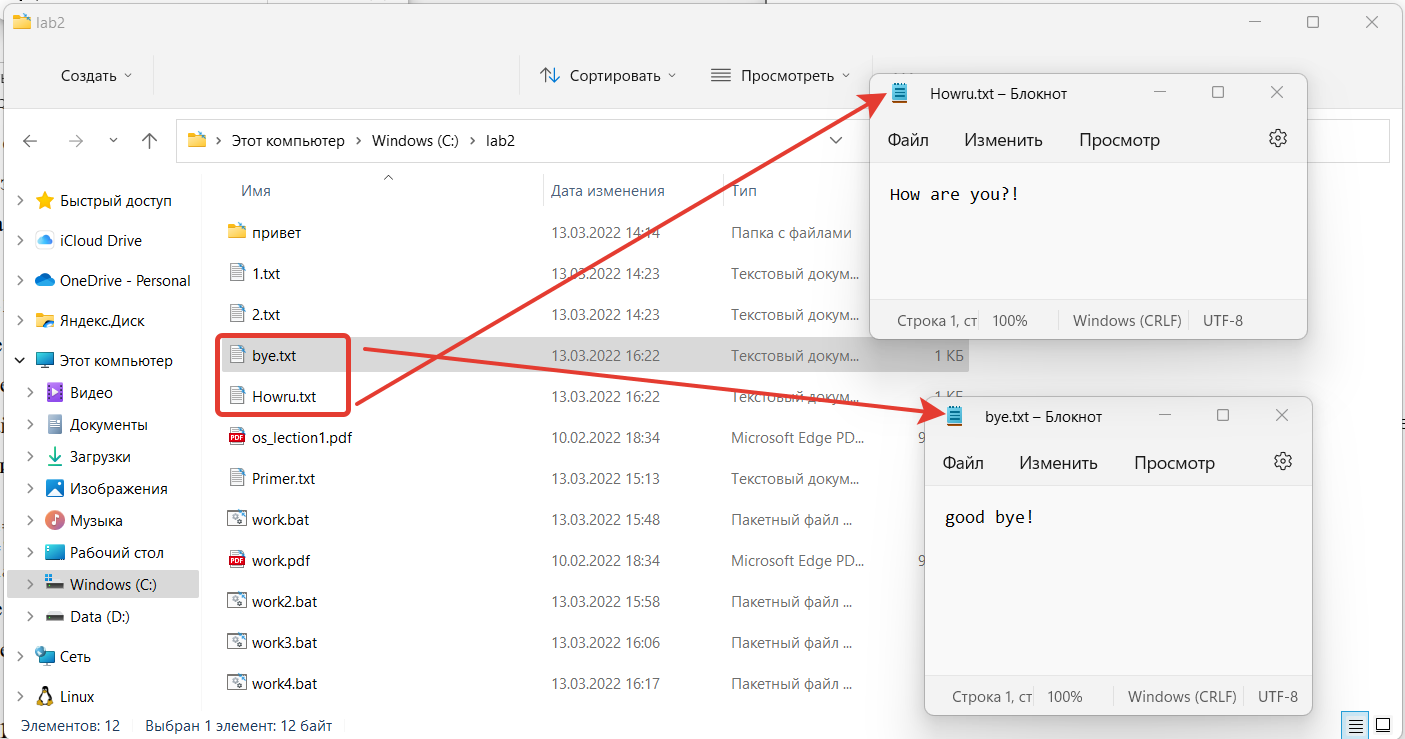Click 100% zoom in bye.txt status bar
This screenshot has width=1405, height=739.
tap(1065, 696)
